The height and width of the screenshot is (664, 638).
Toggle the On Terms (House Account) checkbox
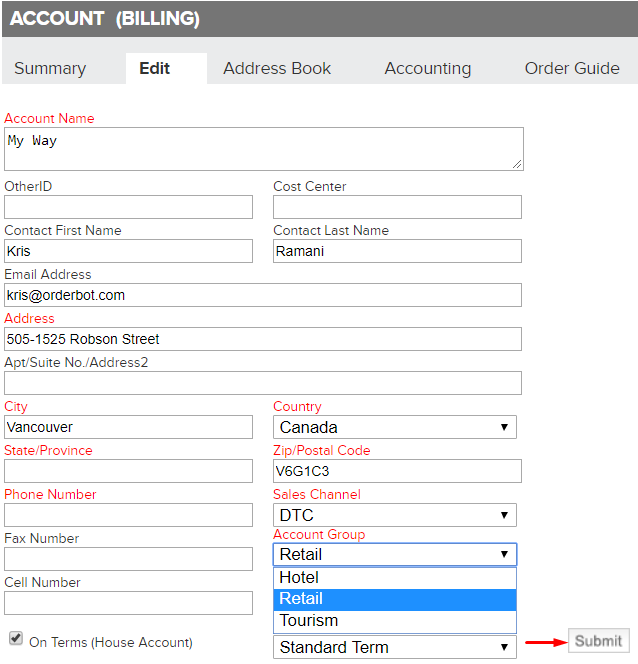(16, 638)
